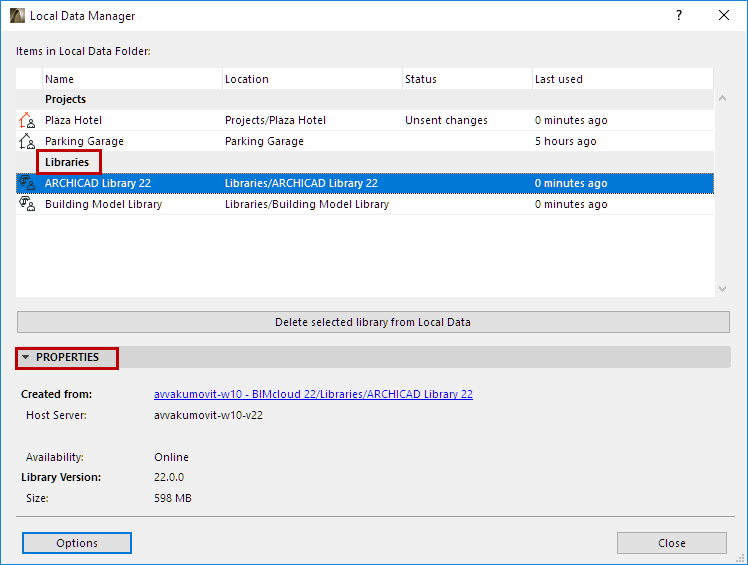Click the ARCHICAD application icon in title bar
Viewport: 748px width, 565px height.
pyautogui.click(x=17, y=16)
